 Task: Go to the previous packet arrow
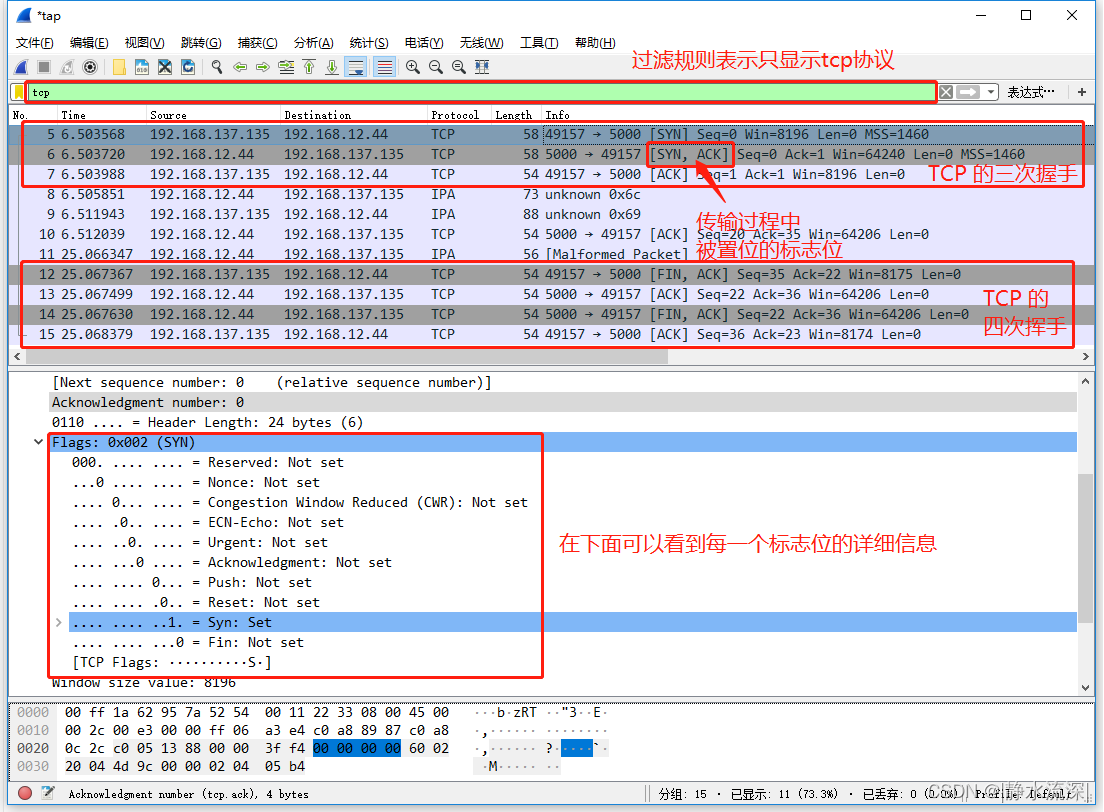click(240, 67)
